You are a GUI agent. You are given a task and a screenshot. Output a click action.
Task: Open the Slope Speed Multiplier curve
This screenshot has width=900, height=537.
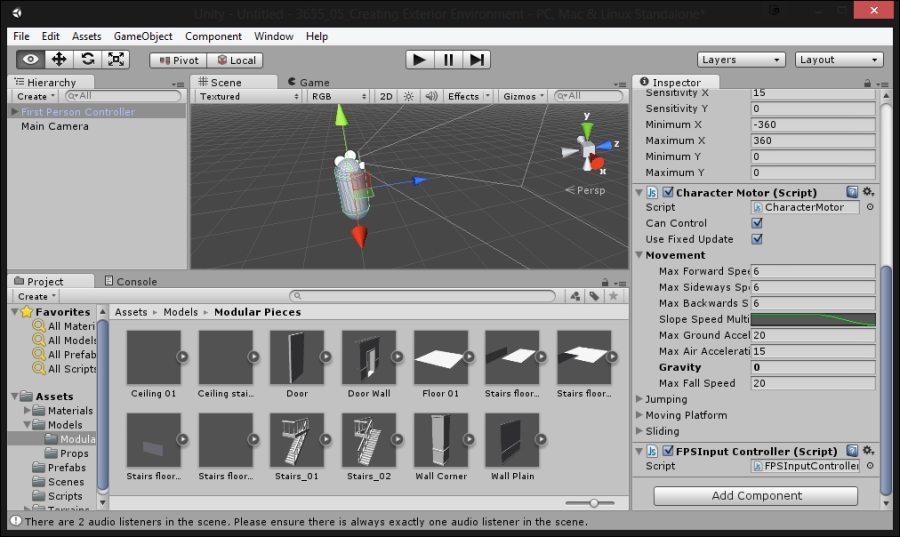tap(813, 319)
